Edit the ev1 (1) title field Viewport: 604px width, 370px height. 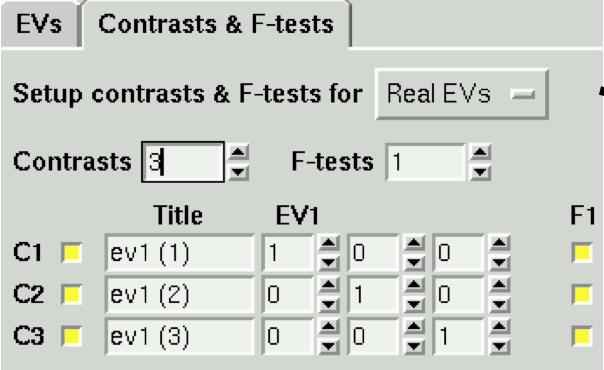[x=180, y=253]
